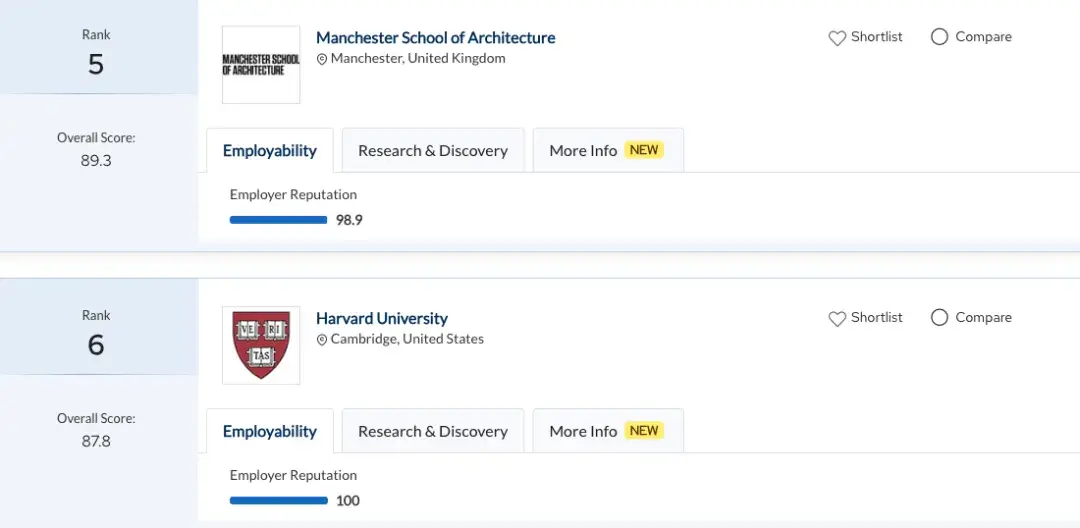
Task: Open Manchester School of Architecture link
Action: point(435,38)
